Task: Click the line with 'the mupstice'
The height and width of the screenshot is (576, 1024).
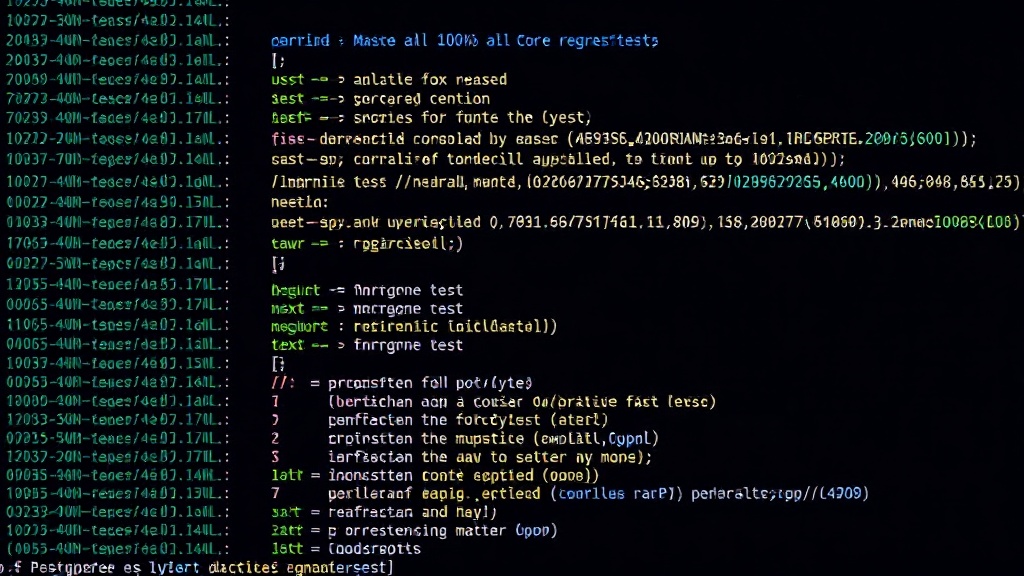Action: click(465, 439)
